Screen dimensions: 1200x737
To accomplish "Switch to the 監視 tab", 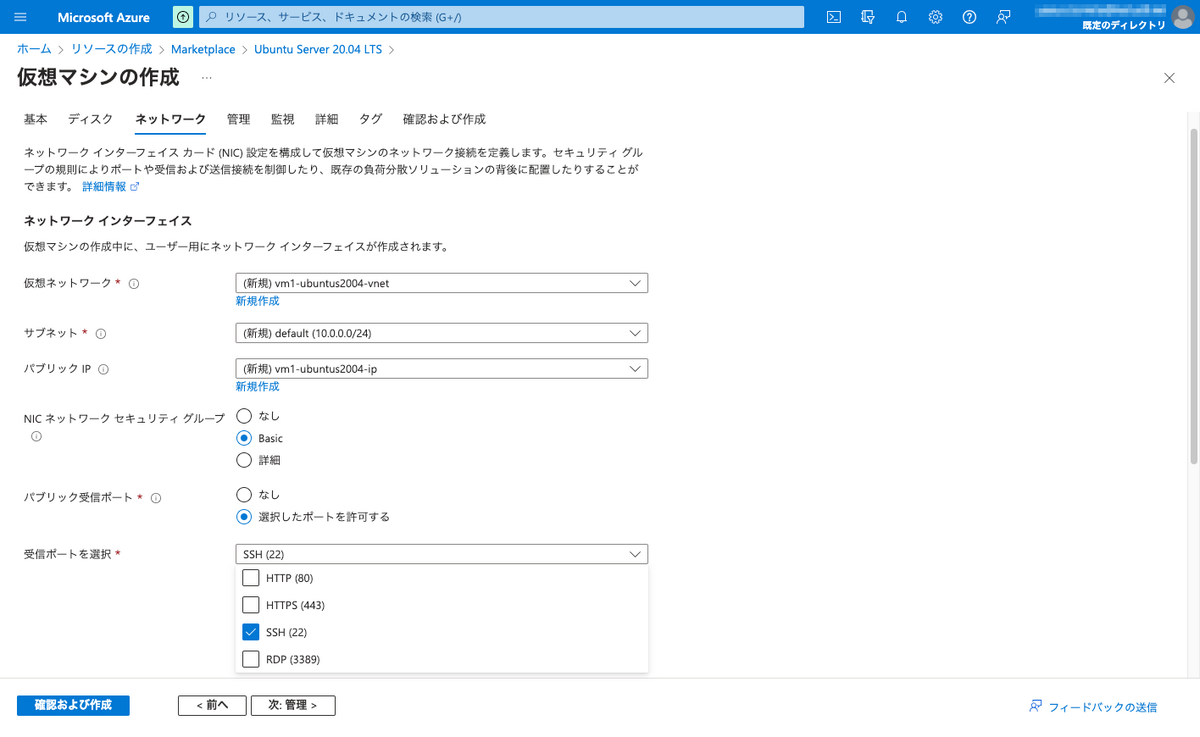I will pyautogui.click(x=283, y=119).
